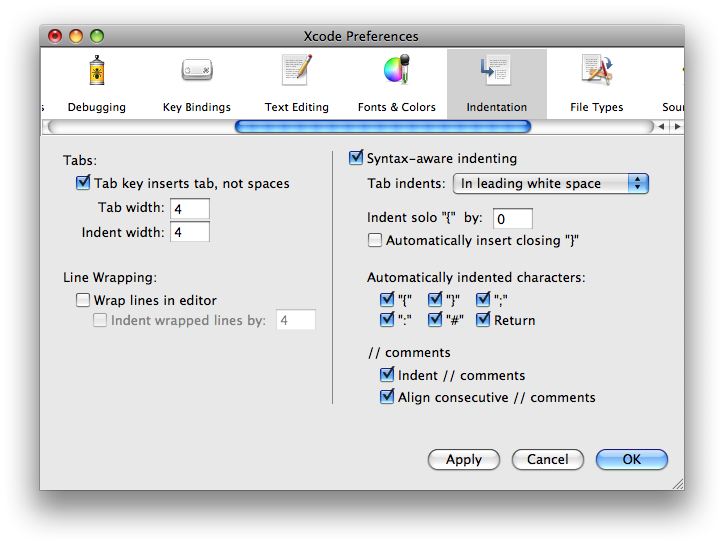This screenshot has width=724, height=545.
Task: Uncheck the semicolon ";" auto-indent character
Action: pyautogui.click(x=483, y=300)
